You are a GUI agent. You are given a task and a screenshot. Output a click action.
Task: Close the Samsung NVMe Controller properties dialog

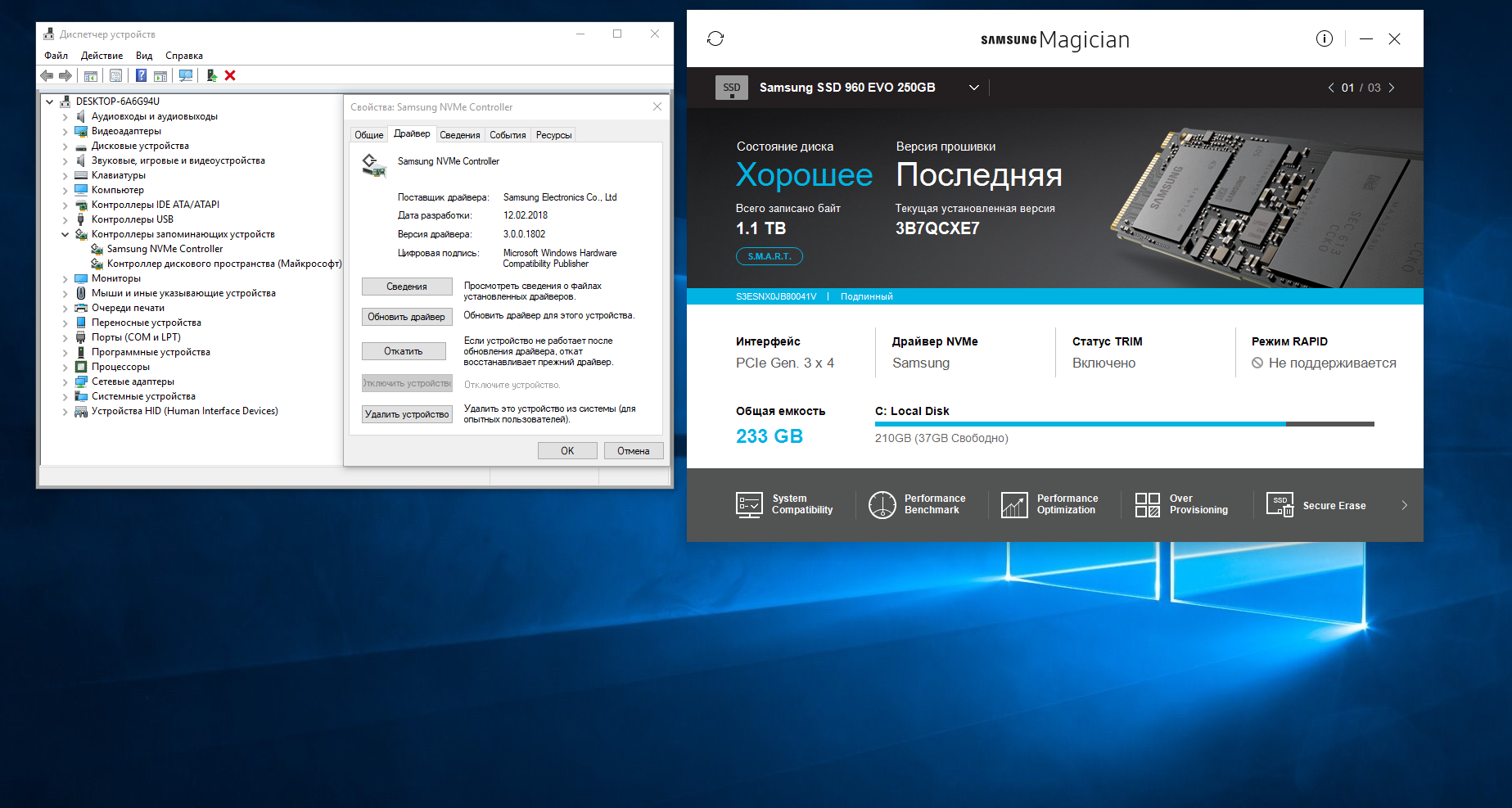pyautogui.click(x=657, y=106)
